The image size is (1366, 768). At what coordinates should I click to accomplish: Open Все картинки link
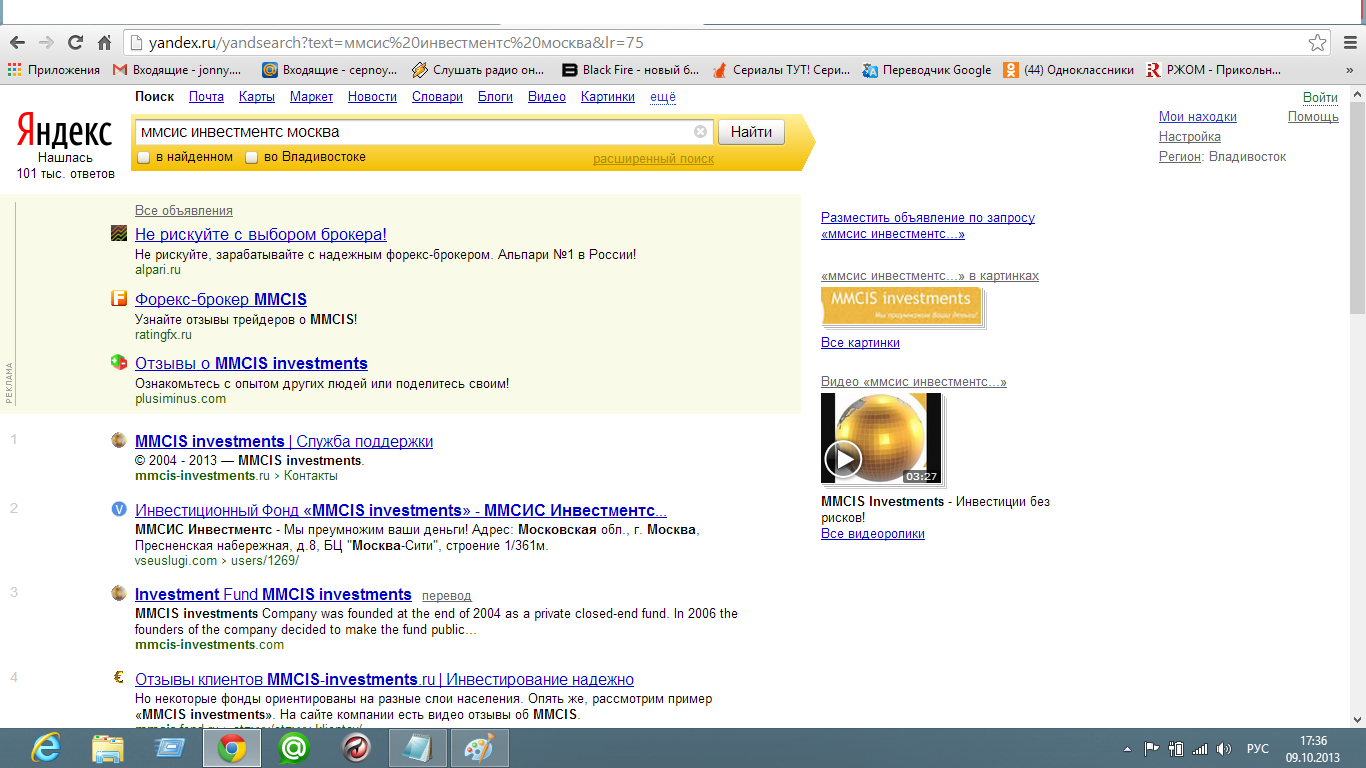pyautogui.click(x=860, y=343)
